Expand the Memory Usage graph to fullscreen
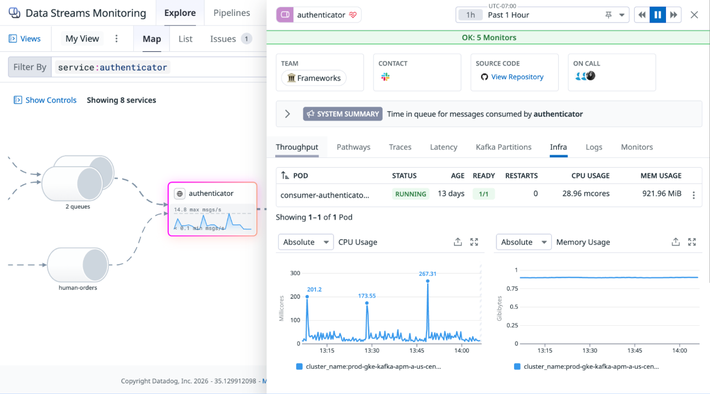Screen dimensions: 710x394 pos(692,242)
